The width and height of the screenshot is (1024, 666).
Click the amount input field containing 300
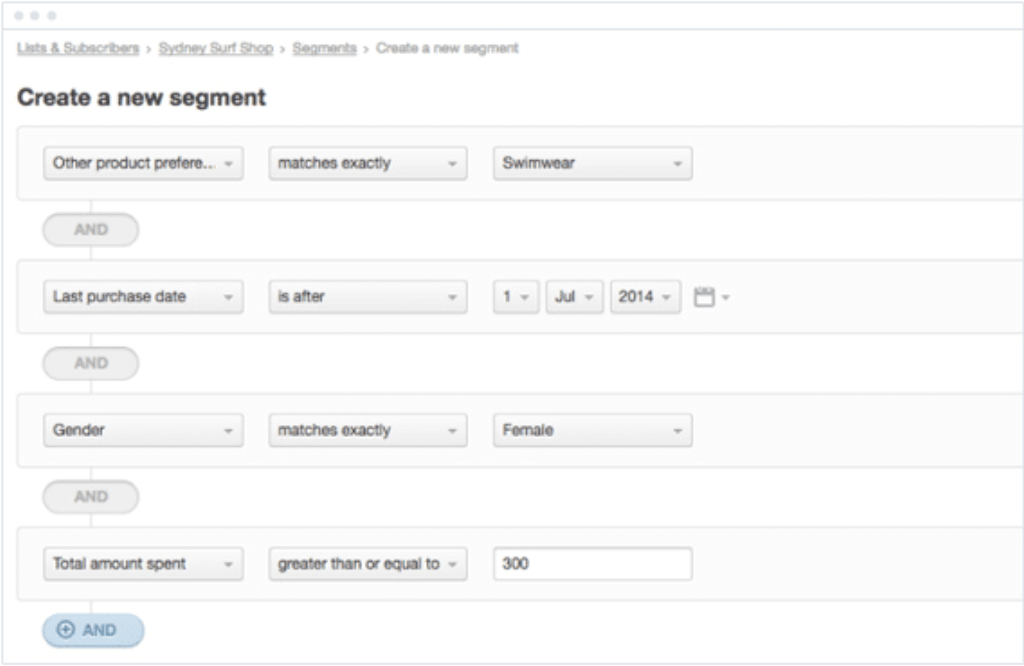pos(592,564)
